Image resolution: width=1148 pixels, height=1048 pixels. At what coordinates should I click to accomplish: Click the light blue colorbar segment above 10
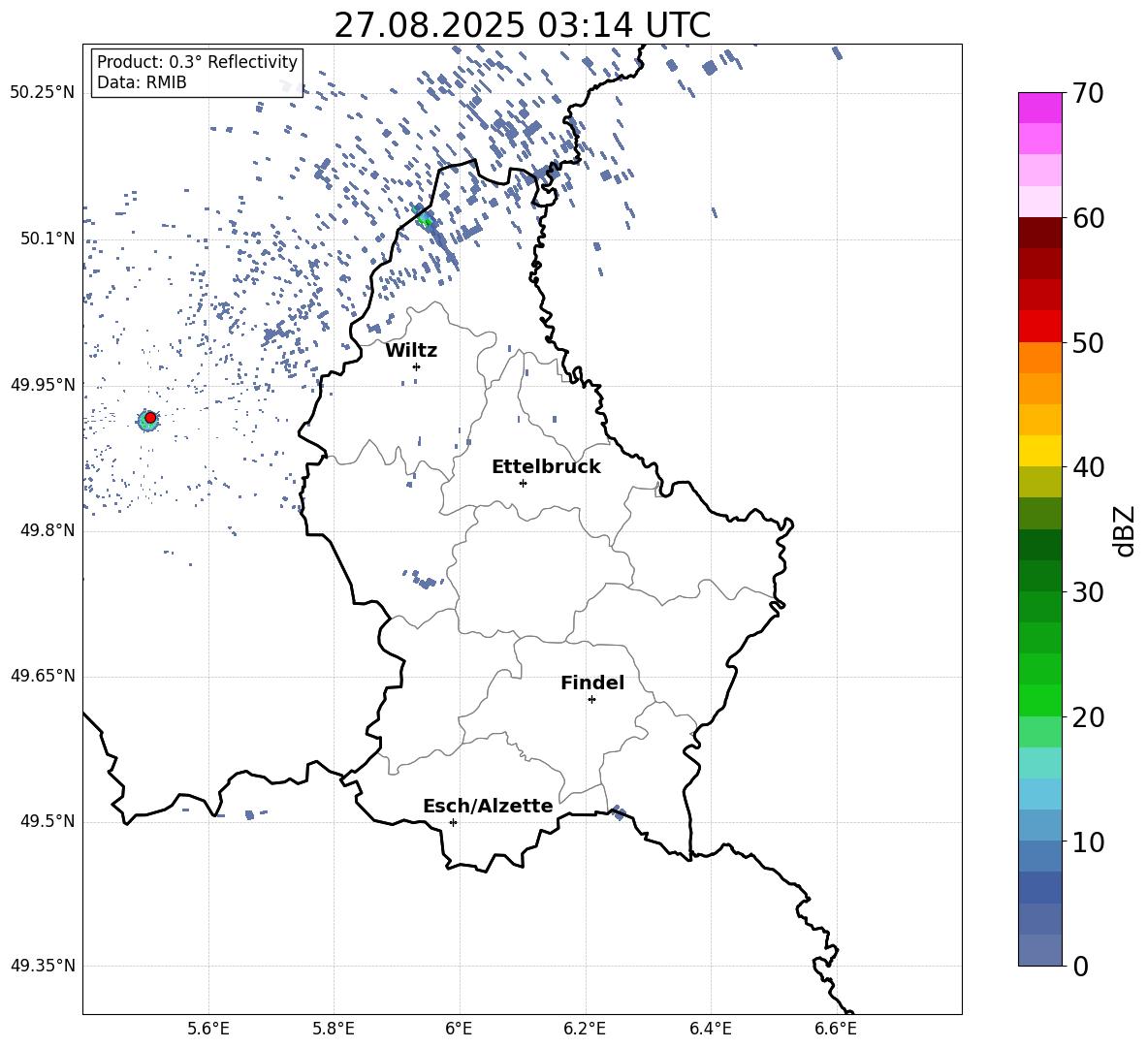point(1039,794)
